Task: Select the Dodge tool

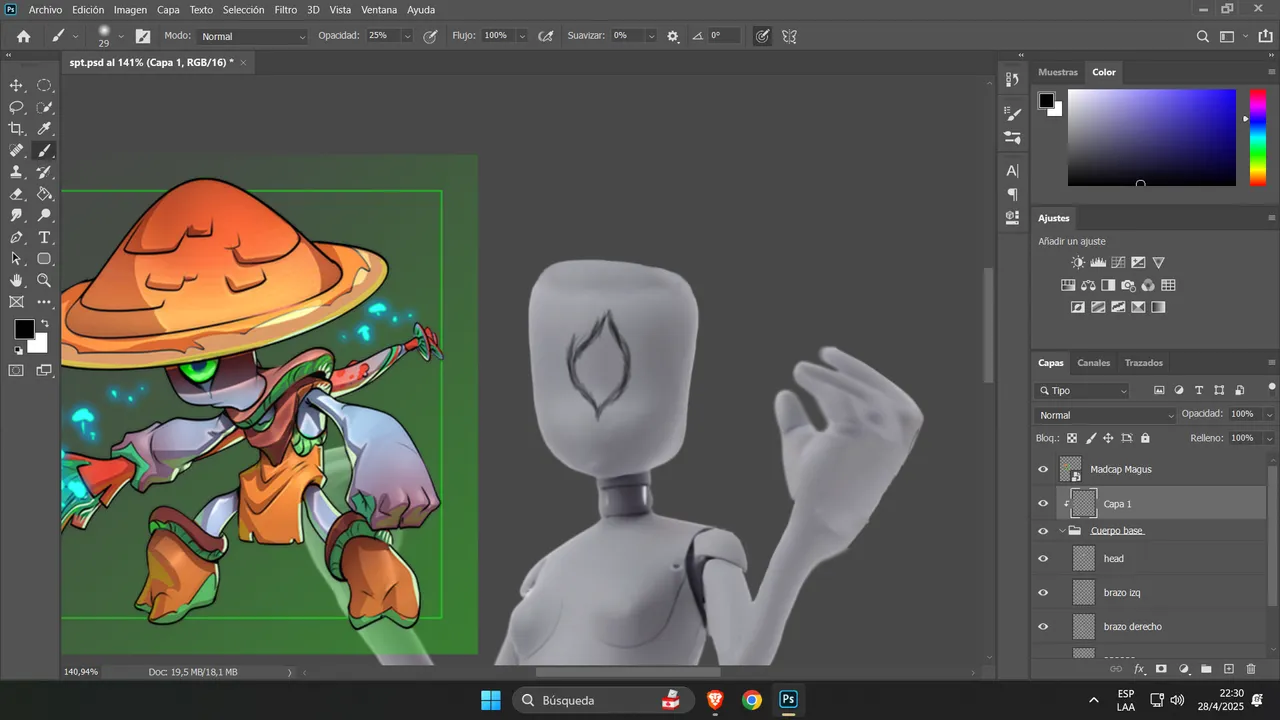Action: pyautogui.click(x=45, y=215)
